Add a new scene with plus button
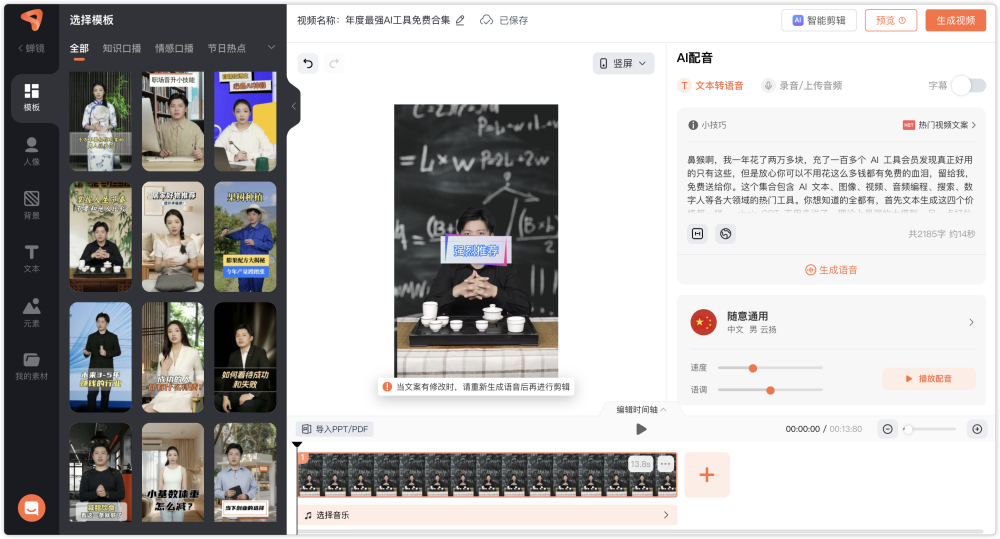The image size is (1000, 539). pos(707,475)
